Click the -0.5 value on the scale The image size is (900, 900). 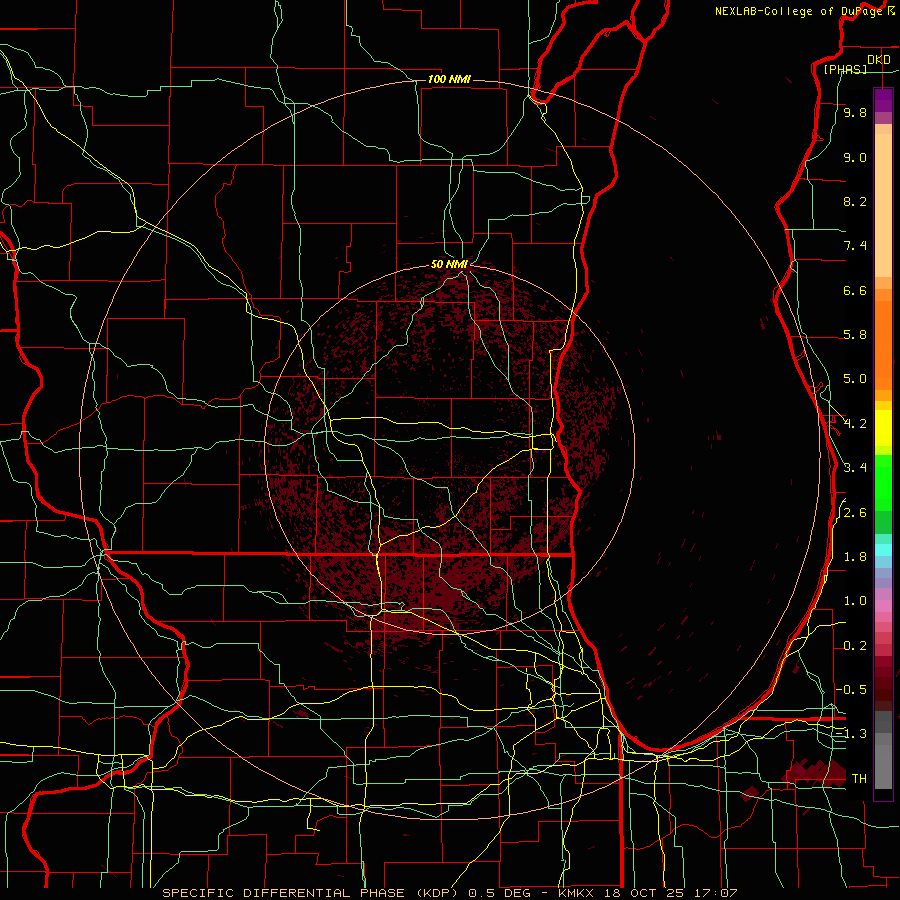pos(851,689)
